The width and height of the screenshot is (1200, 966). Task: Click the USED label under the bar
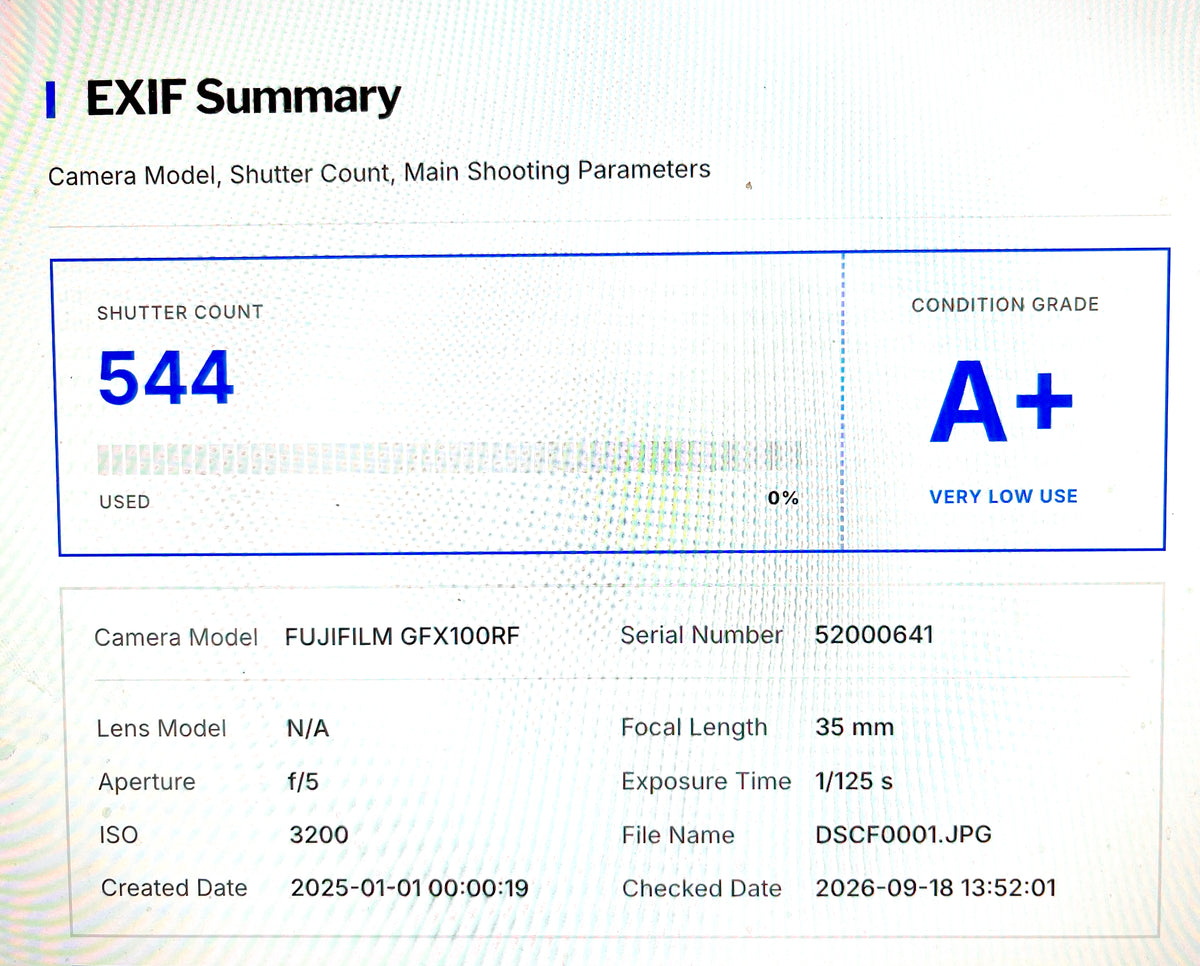pyautogui.click(x=124, y=502)
